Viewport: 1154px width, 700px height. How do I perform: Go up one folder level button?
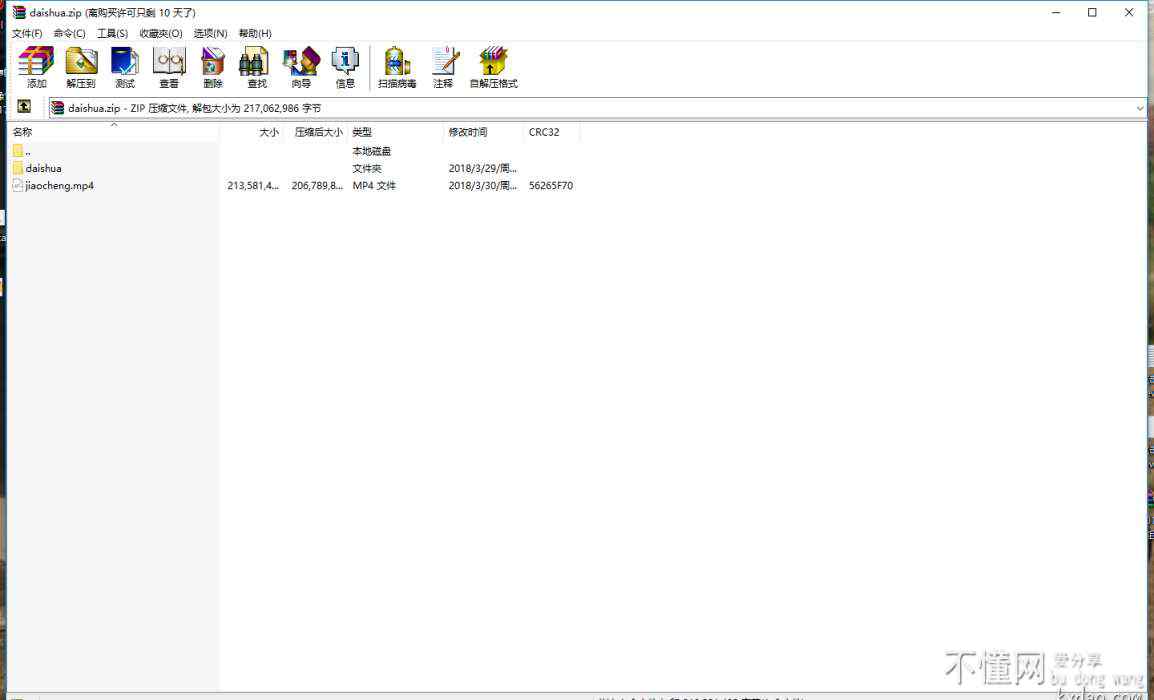(24, 107)
